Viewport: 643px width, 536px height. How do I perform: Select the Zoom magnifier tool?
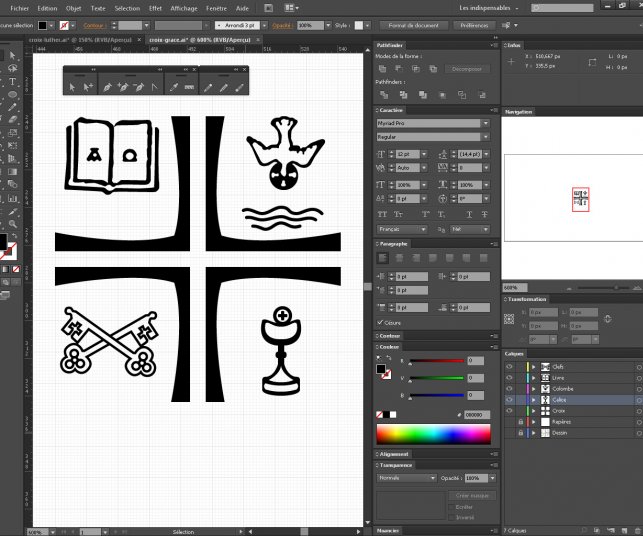pyautogui.click(x=12, y=224)
